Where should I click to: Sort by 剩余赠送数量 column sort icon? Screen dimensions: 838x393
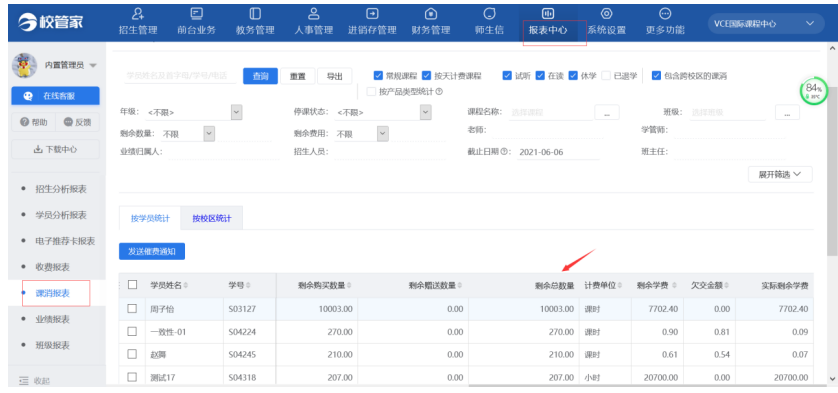pyautogui.click(x=460, y=286)
